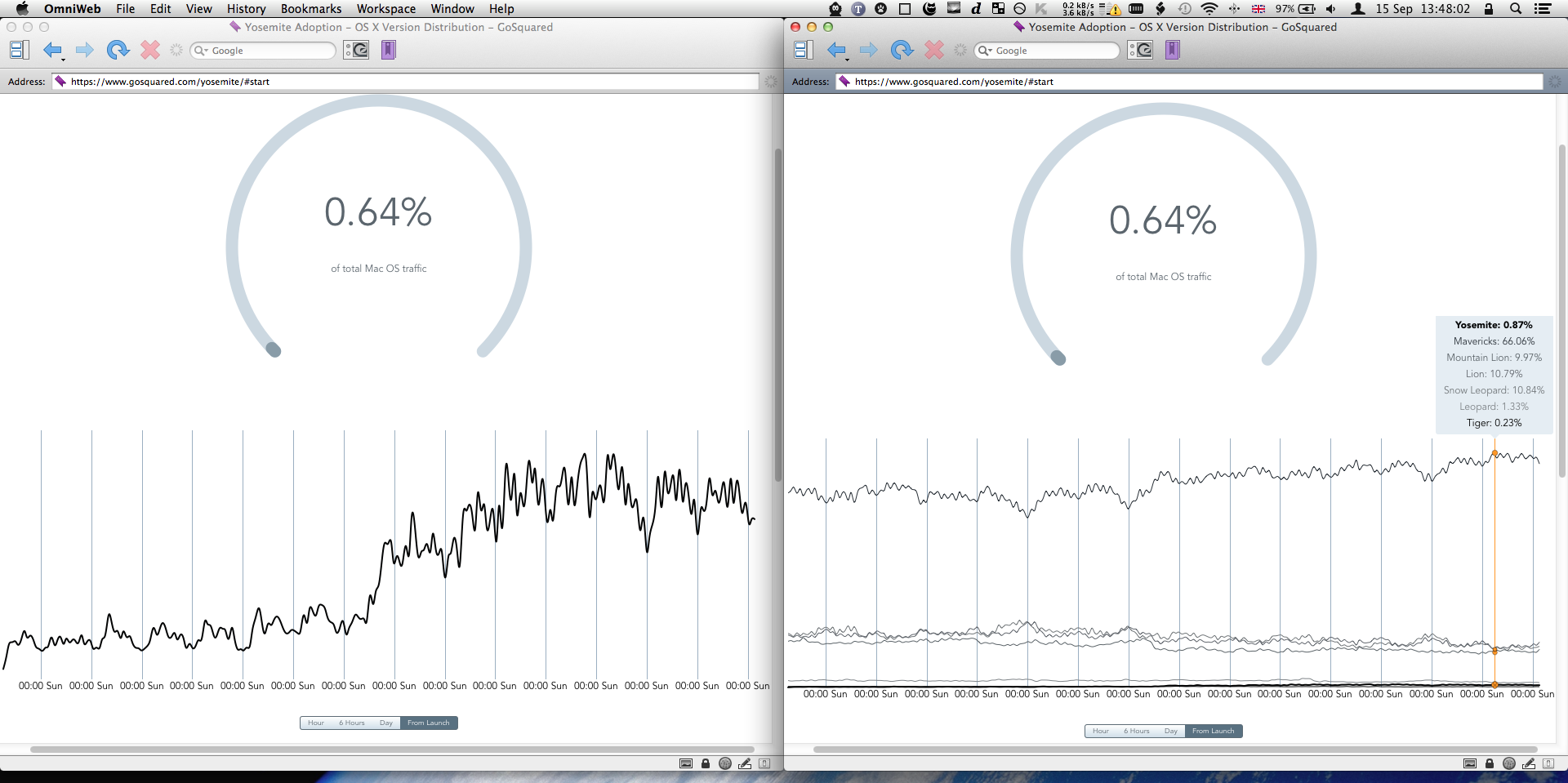Open back history dropdown arrow in right window

coord(847,59)
